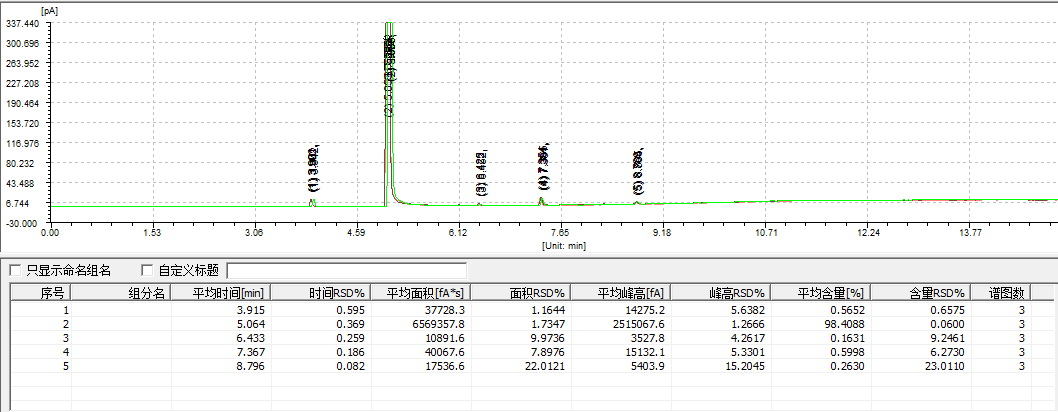Sort by the 平均面积[fA*s] column header
The image size is (1058, 412).
(x=421, y=293)
